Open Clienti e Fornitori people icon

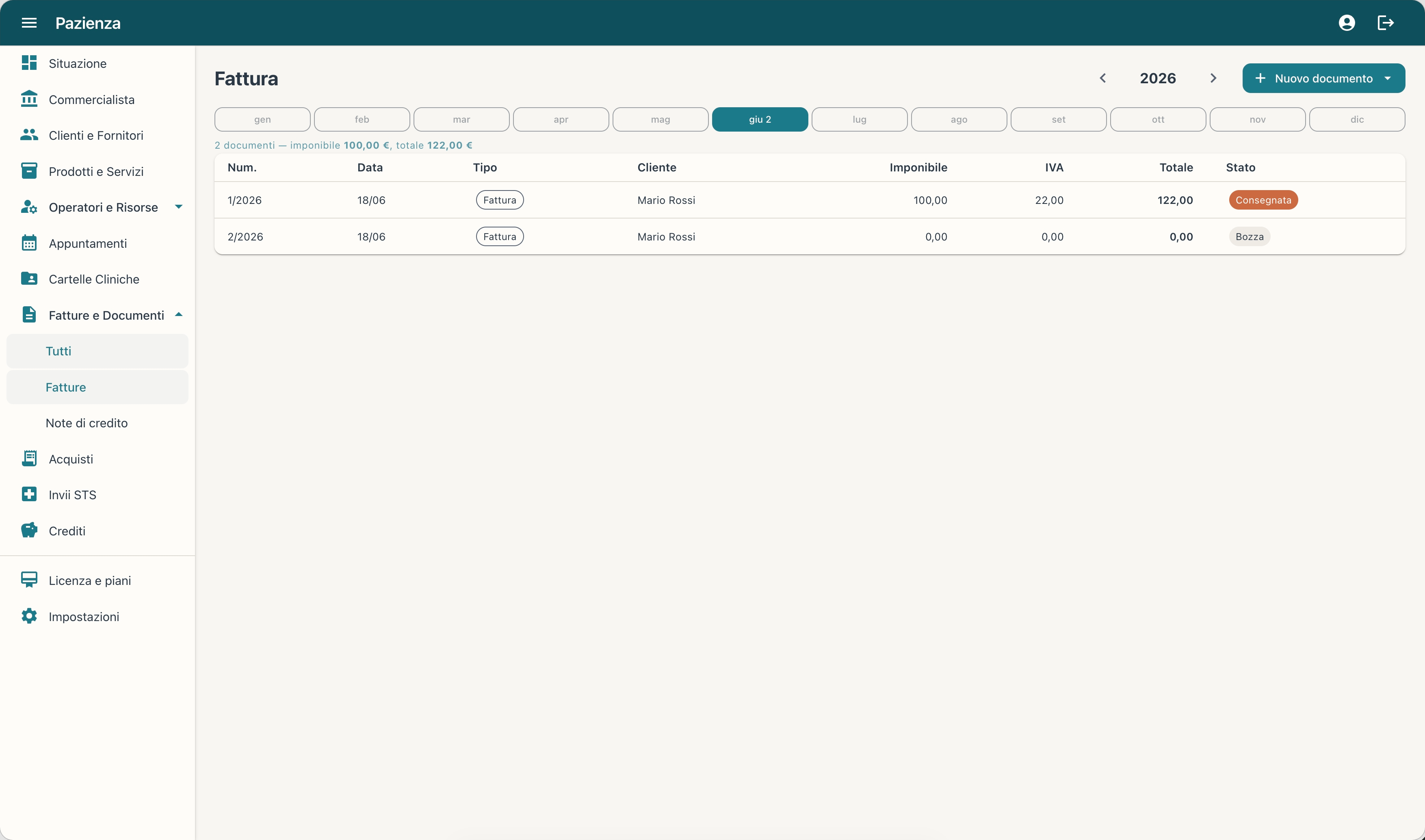point(29,135)
